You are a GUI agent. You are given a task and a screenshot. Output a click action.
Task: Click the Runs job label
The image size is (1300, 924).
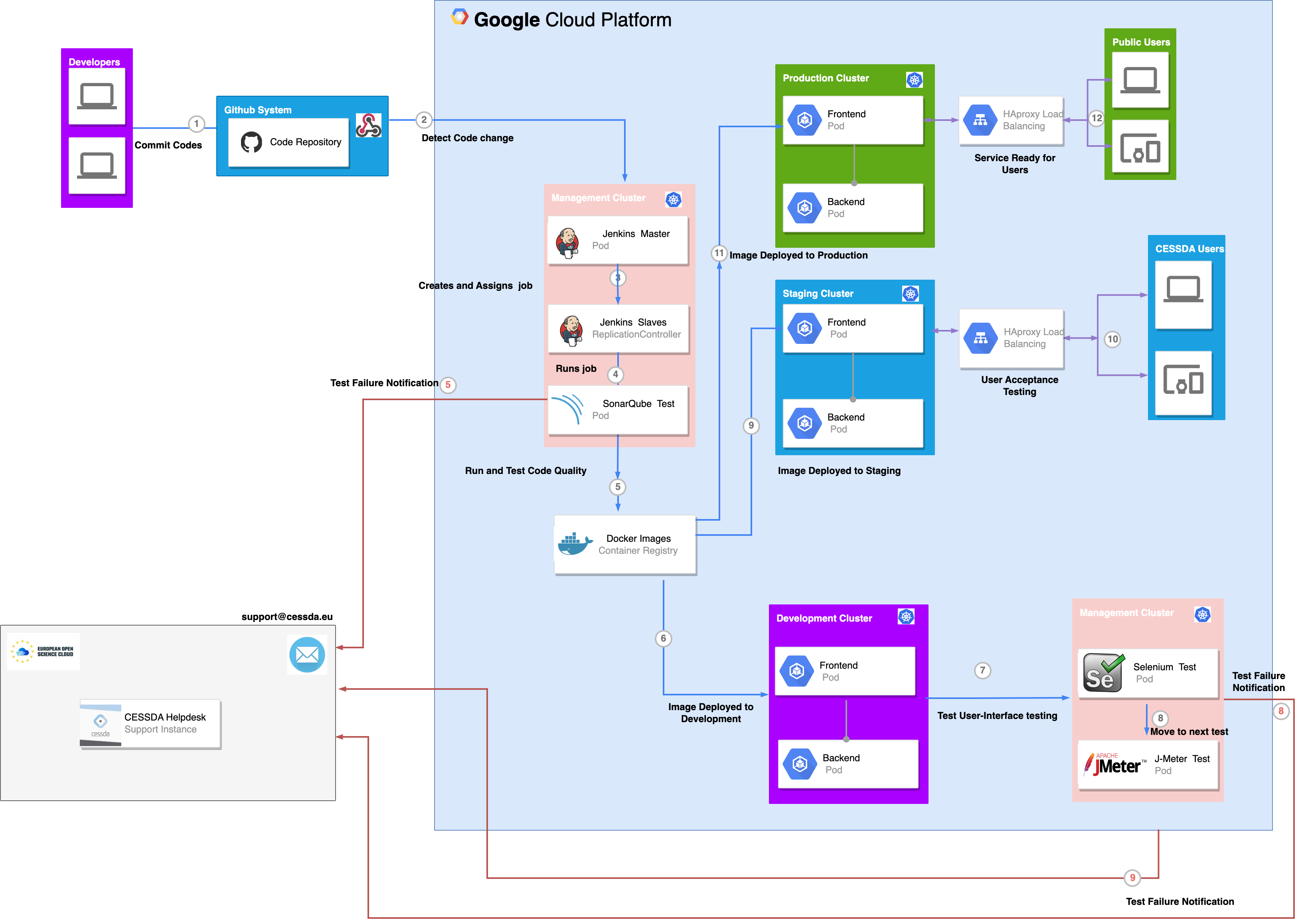pos(576,369)
